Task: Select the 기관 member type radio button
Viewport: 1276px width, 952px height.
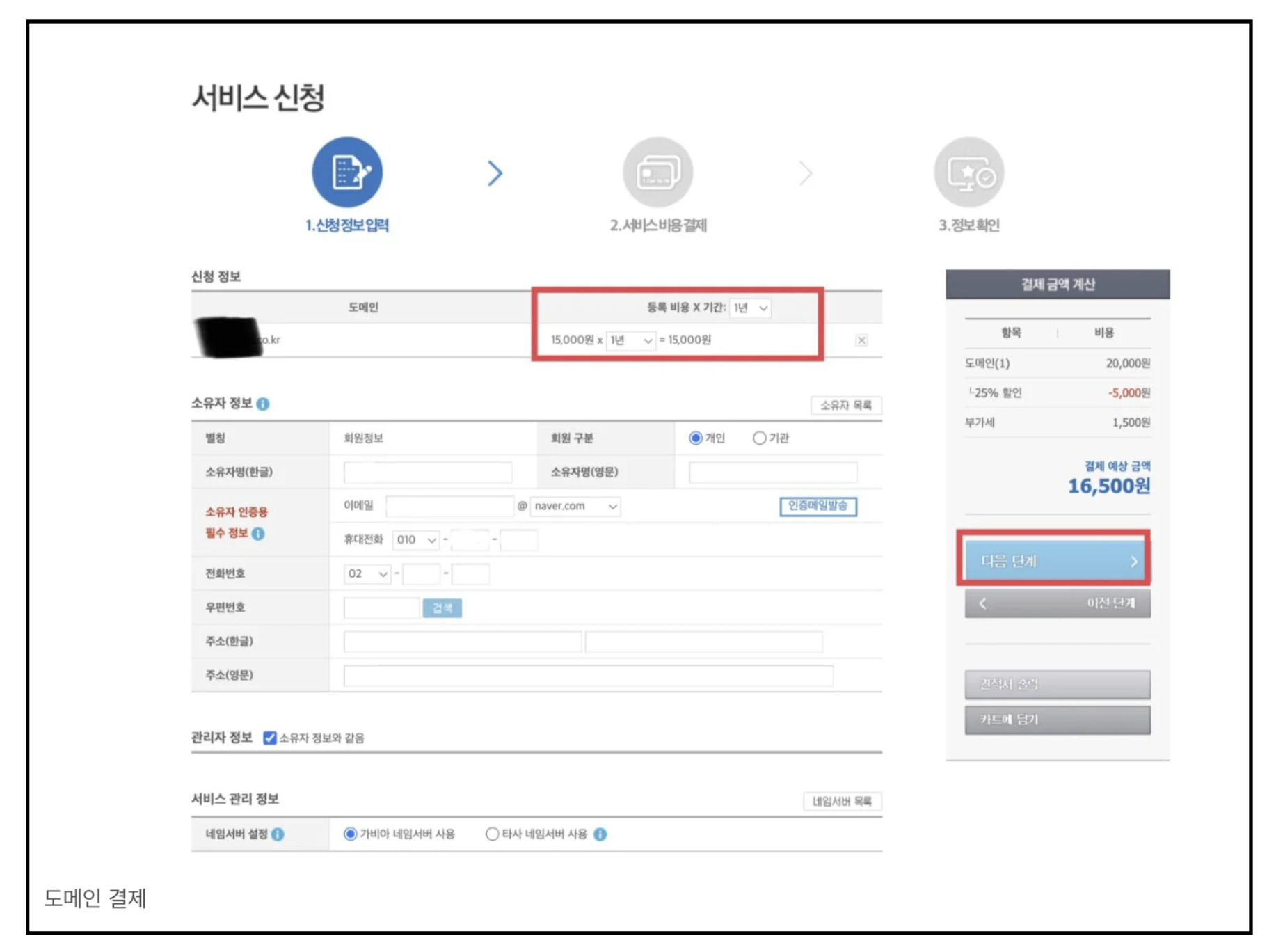Action: click(x=759, y=438)
